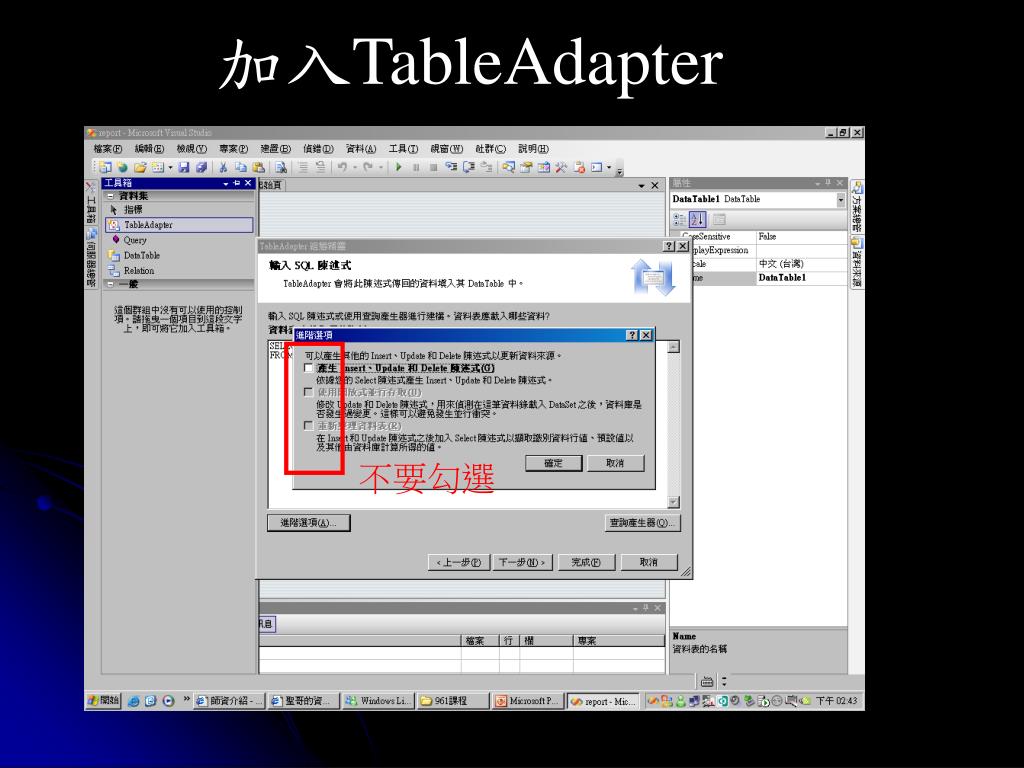Click the New Project toolbar icon
Viewport: 1024px width, 768px height.
105,167
